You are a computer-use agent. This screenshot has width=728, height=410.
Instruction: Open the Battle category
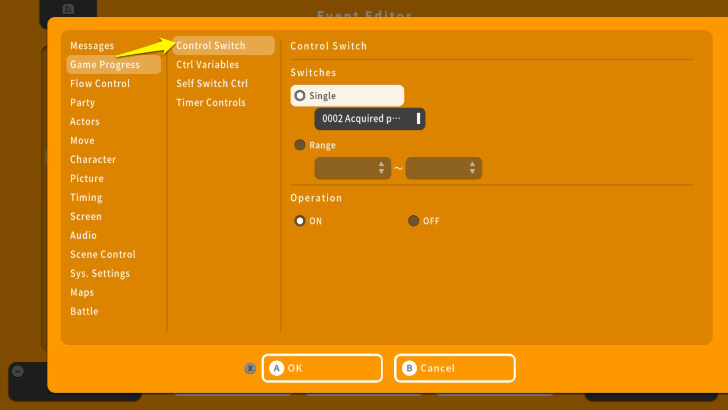click(84, 312)
